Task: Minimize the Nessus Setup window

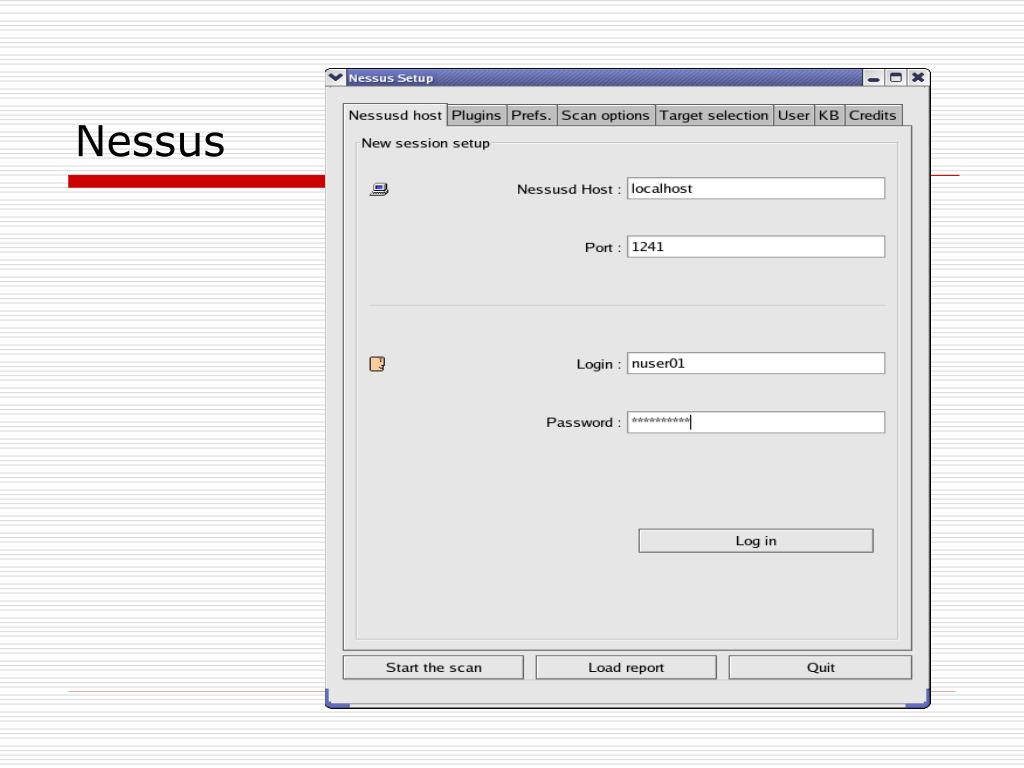Action: [x=874, y=78]
